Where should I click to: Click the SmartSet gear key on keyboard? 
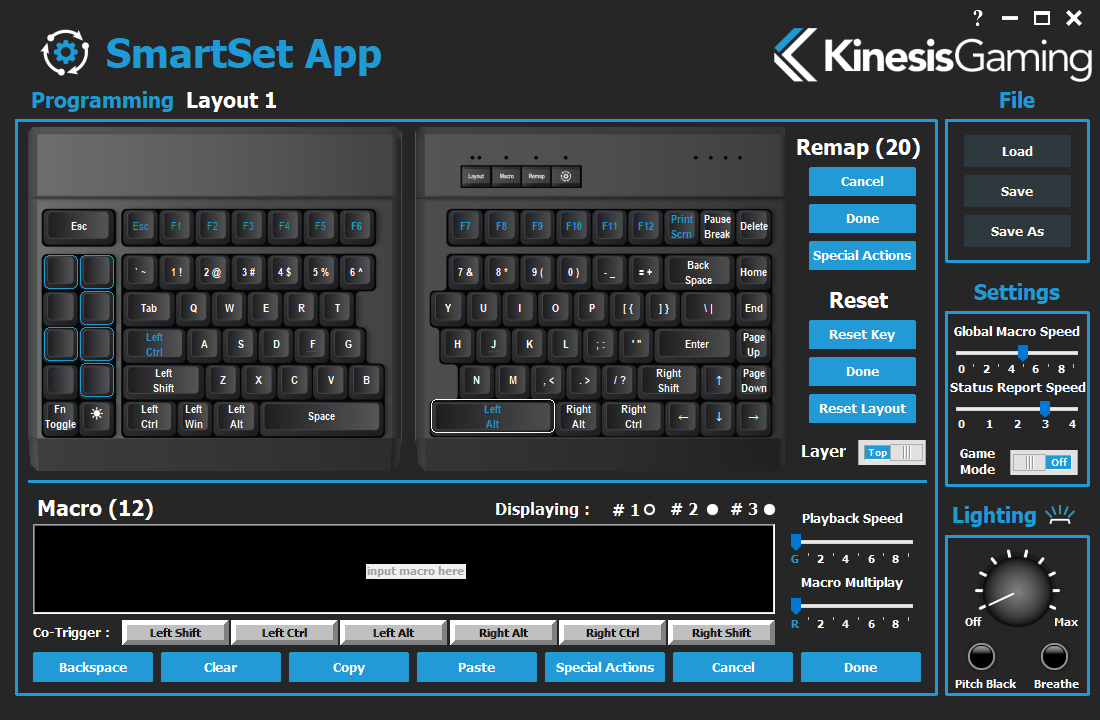pos(566,176)
